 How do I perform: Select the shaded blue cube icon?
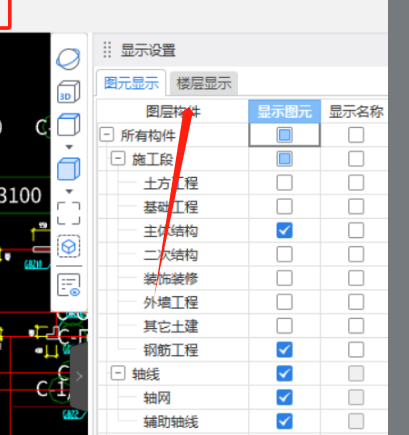[68, 169]
